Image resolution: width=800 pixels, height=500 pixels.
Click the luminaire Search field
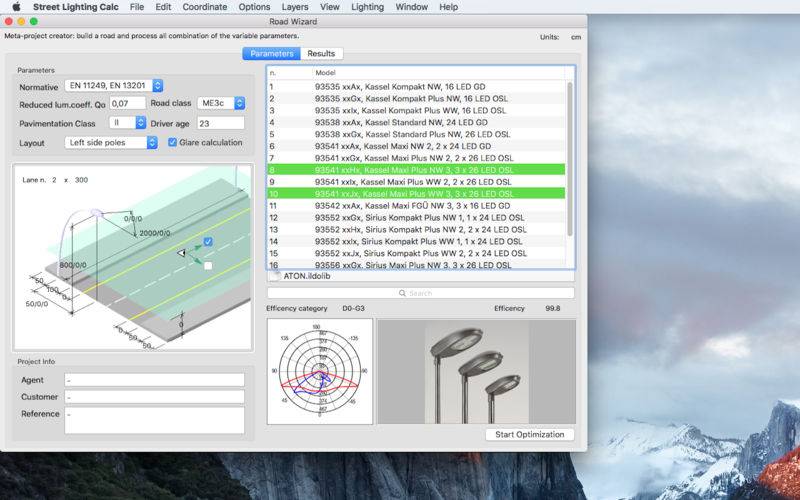pos(421,293)
